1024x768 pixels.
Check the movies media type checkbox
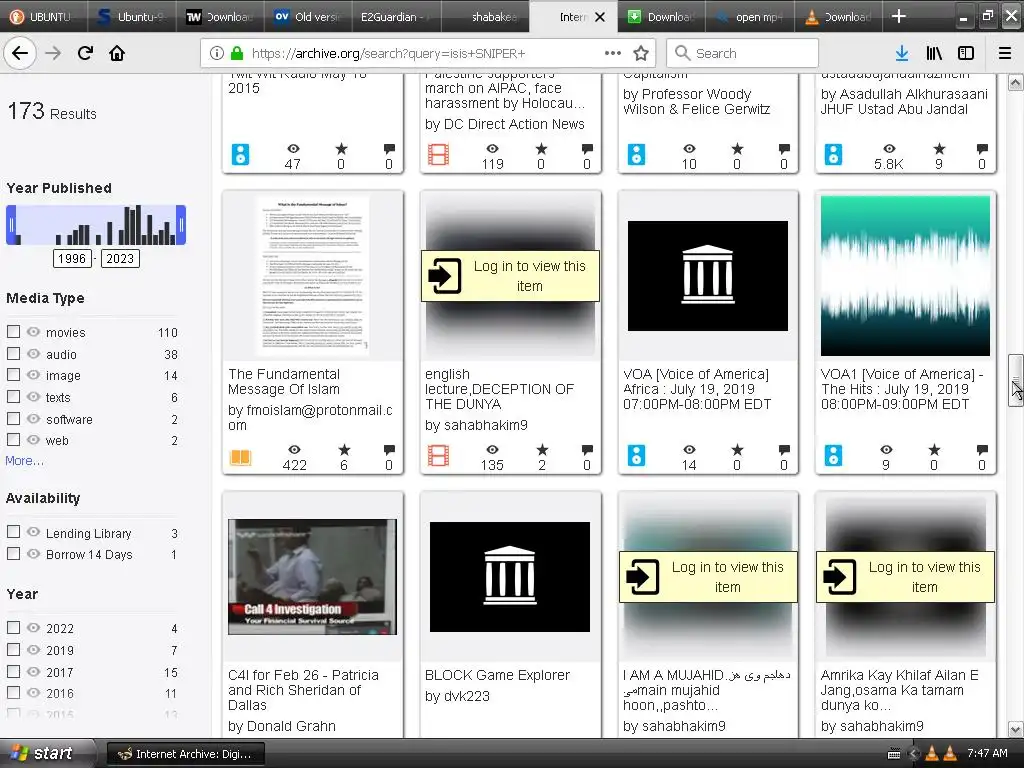(13, 331)
